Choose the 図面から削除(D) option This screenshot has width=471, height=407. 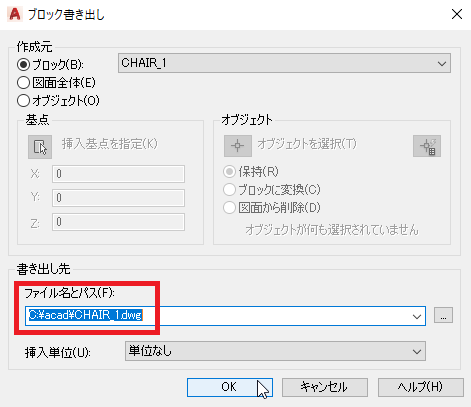(x=229, y=208)
